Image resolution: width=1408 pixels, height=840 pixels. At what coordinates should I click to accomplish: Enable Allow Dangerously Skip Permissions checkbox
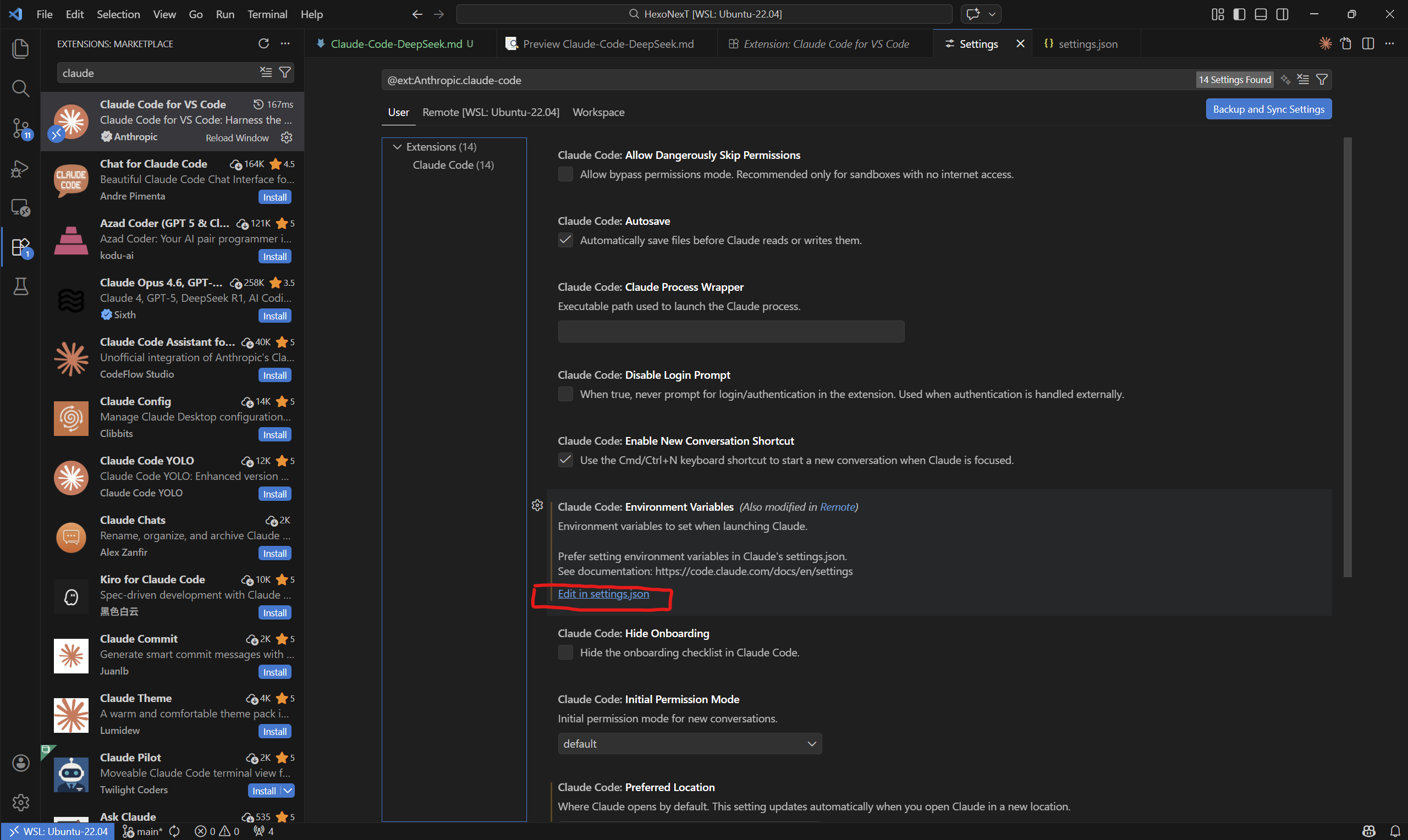565,174
